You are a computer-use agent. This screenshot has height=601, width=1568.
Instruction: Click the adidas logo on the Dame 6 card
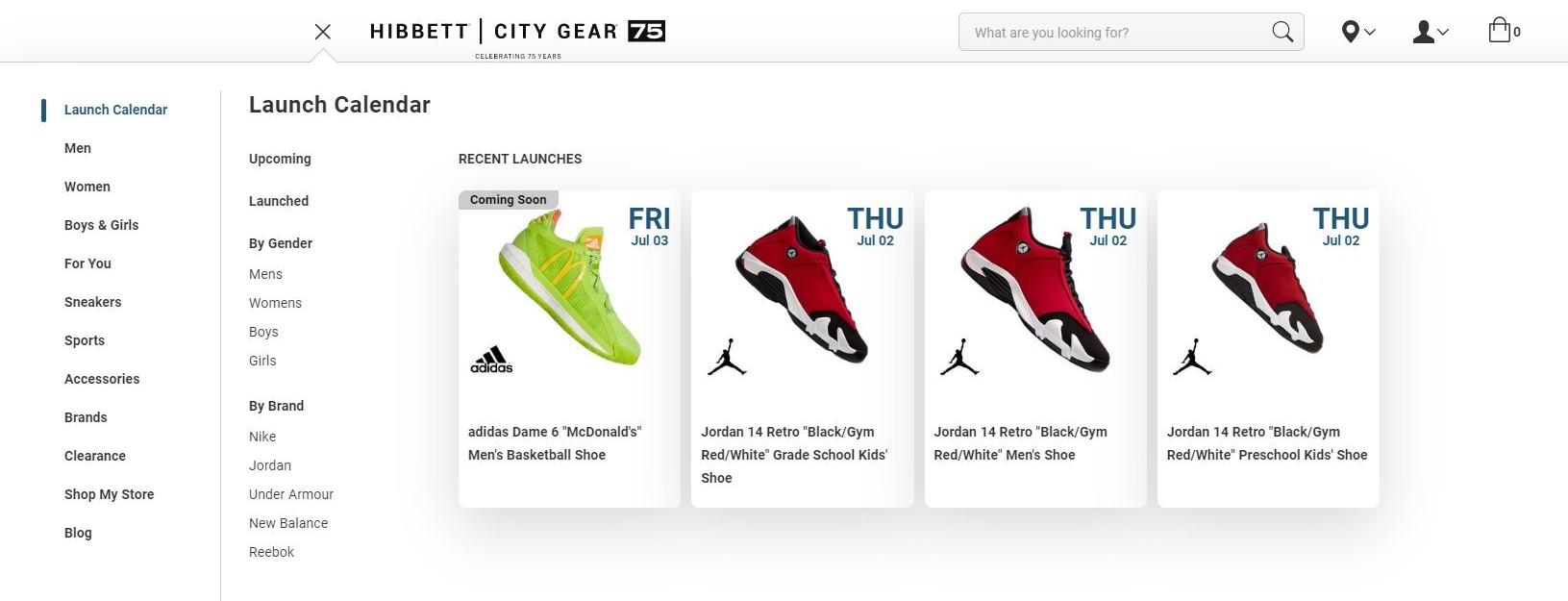click(491, 360)
